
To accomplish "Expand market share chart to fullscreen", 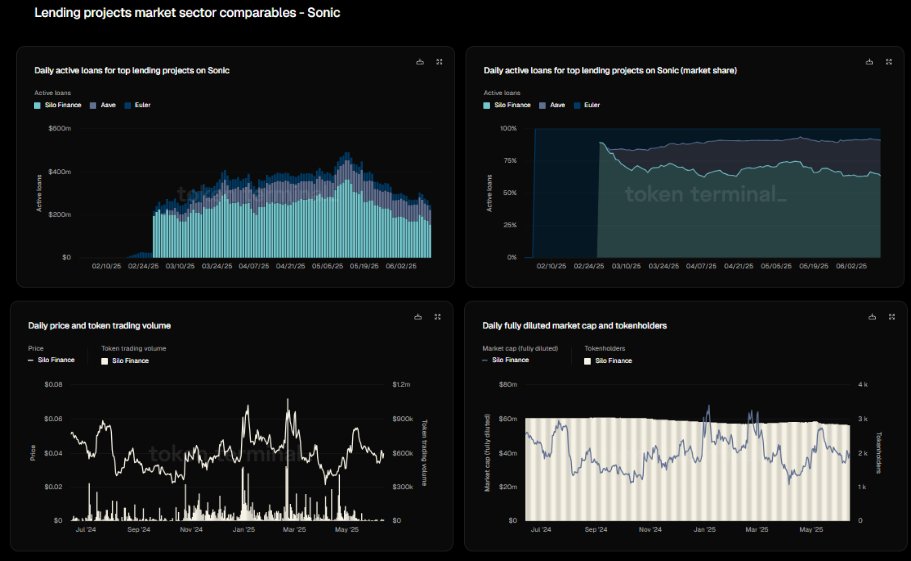I will tap(888, 62).
